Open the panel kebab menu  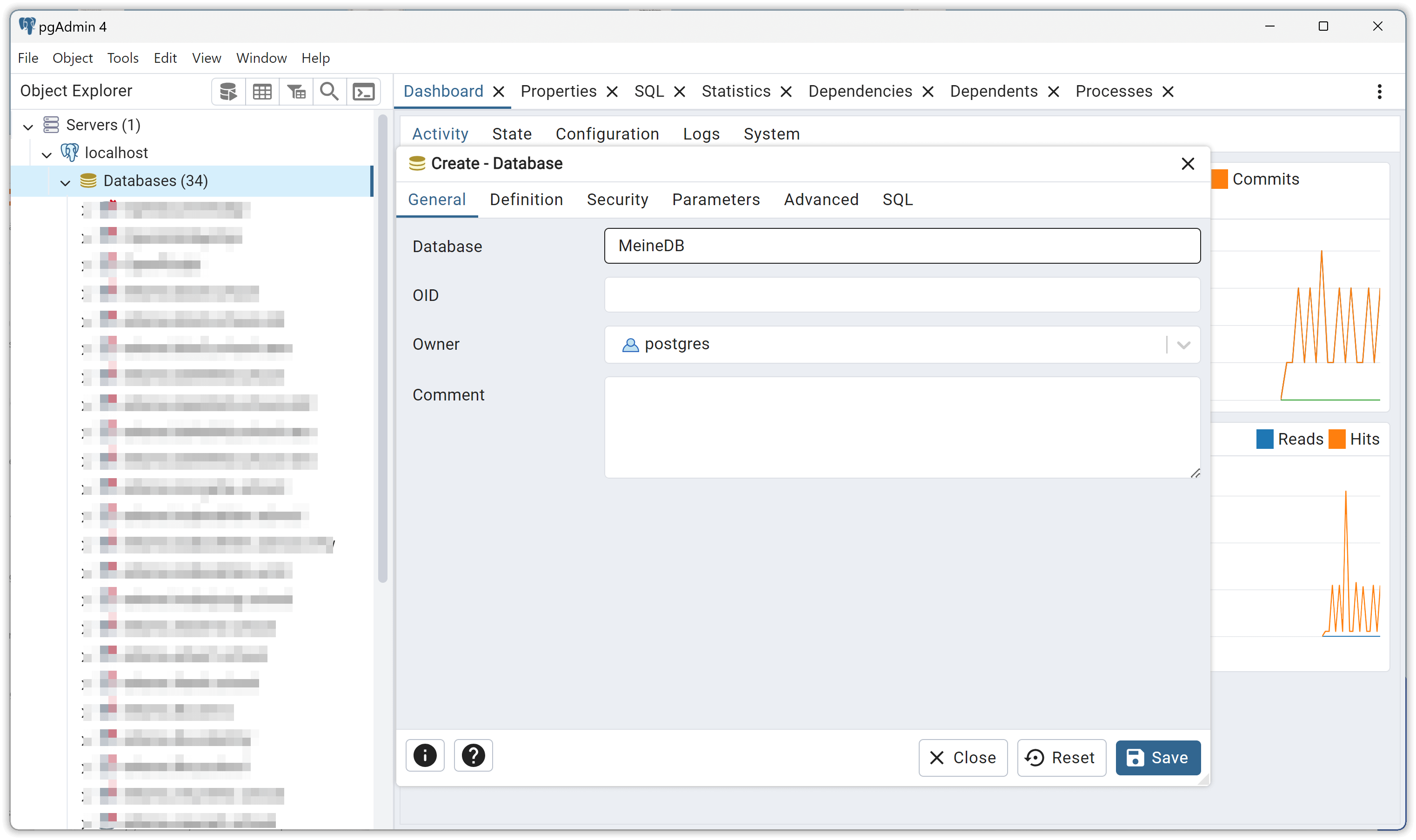coord(1380,92)
